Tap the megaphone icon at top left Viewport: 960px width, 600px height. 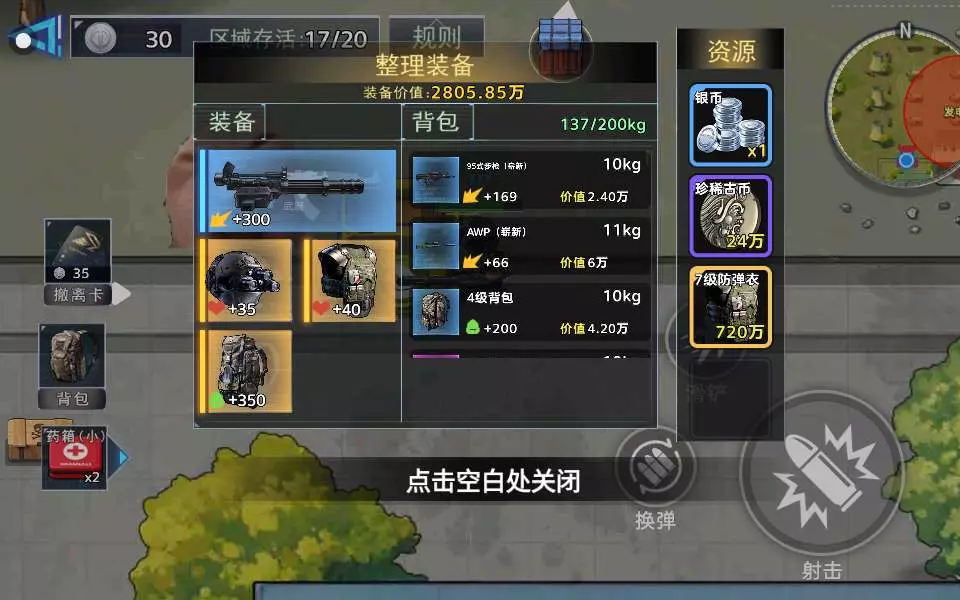point(37,38)
